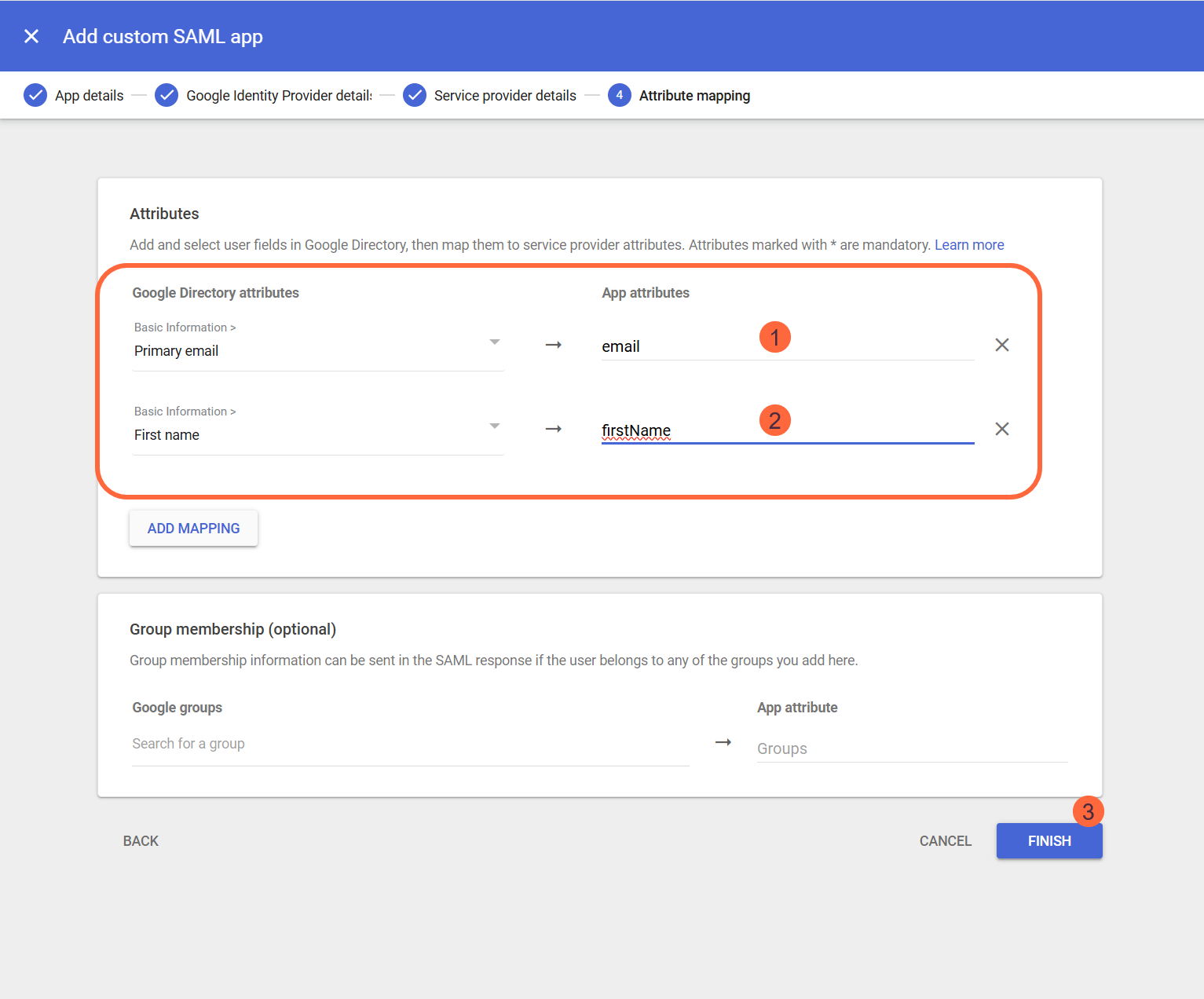Click CANCEL to discard changes
1204x999 pixels.
coord(945,840)
